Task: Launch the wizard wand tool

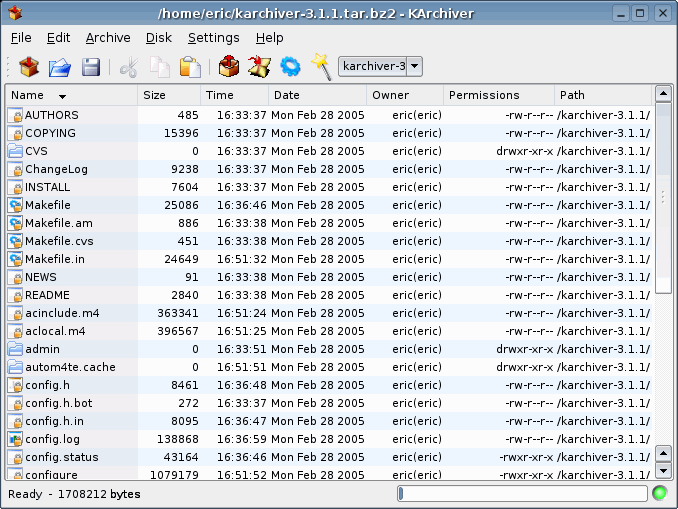Action: pyautogui.click(x=320, y=67)
